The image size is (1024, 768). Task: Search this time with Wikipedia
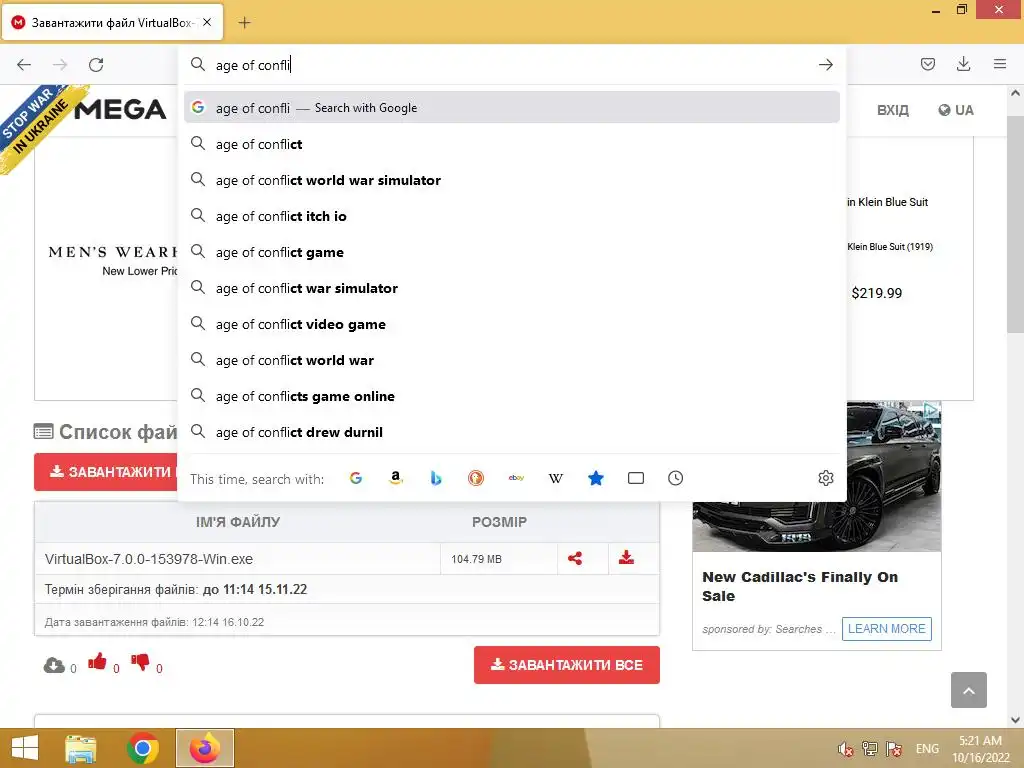tap(556, 478)
